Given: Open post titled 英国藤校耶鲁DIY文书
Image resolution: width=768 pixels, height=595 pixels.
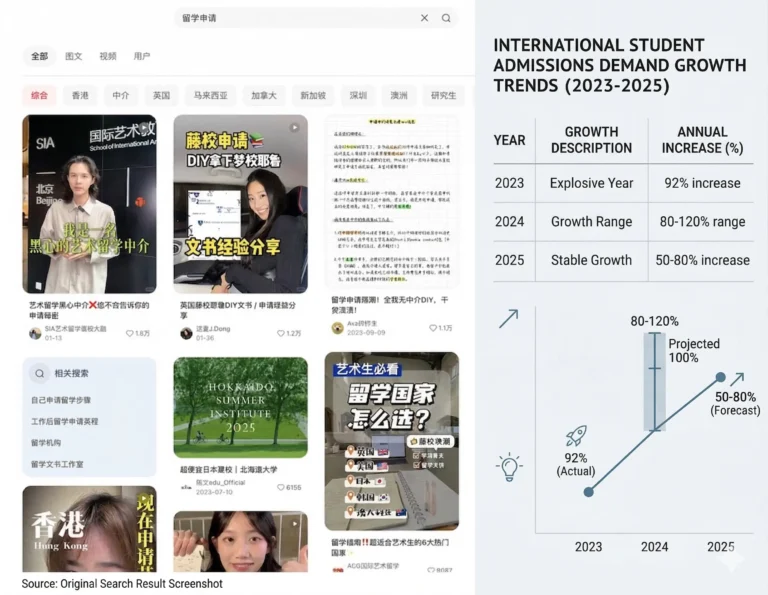Looking at the screenshot, I should pyautogui.click(x=238, y=310).
